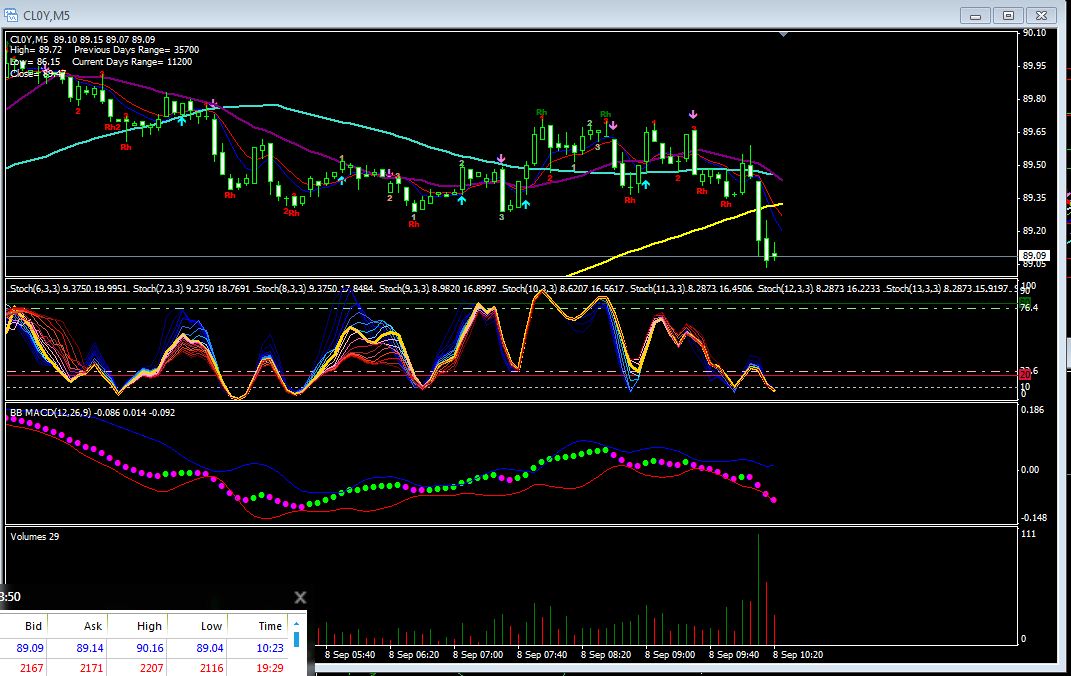Click the 76.4 level label on stochastic axis
The width and height of the screenshot is (1071, 676).
click(x=1029, y=308)
